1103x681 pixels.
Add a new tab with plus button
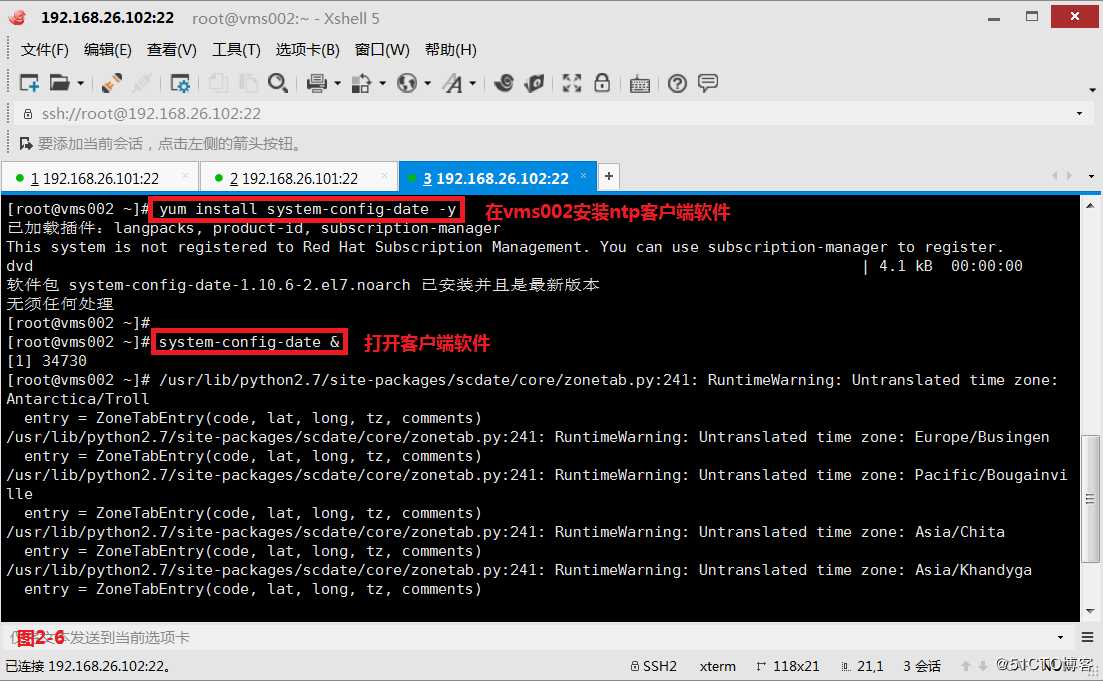(609, 176)
